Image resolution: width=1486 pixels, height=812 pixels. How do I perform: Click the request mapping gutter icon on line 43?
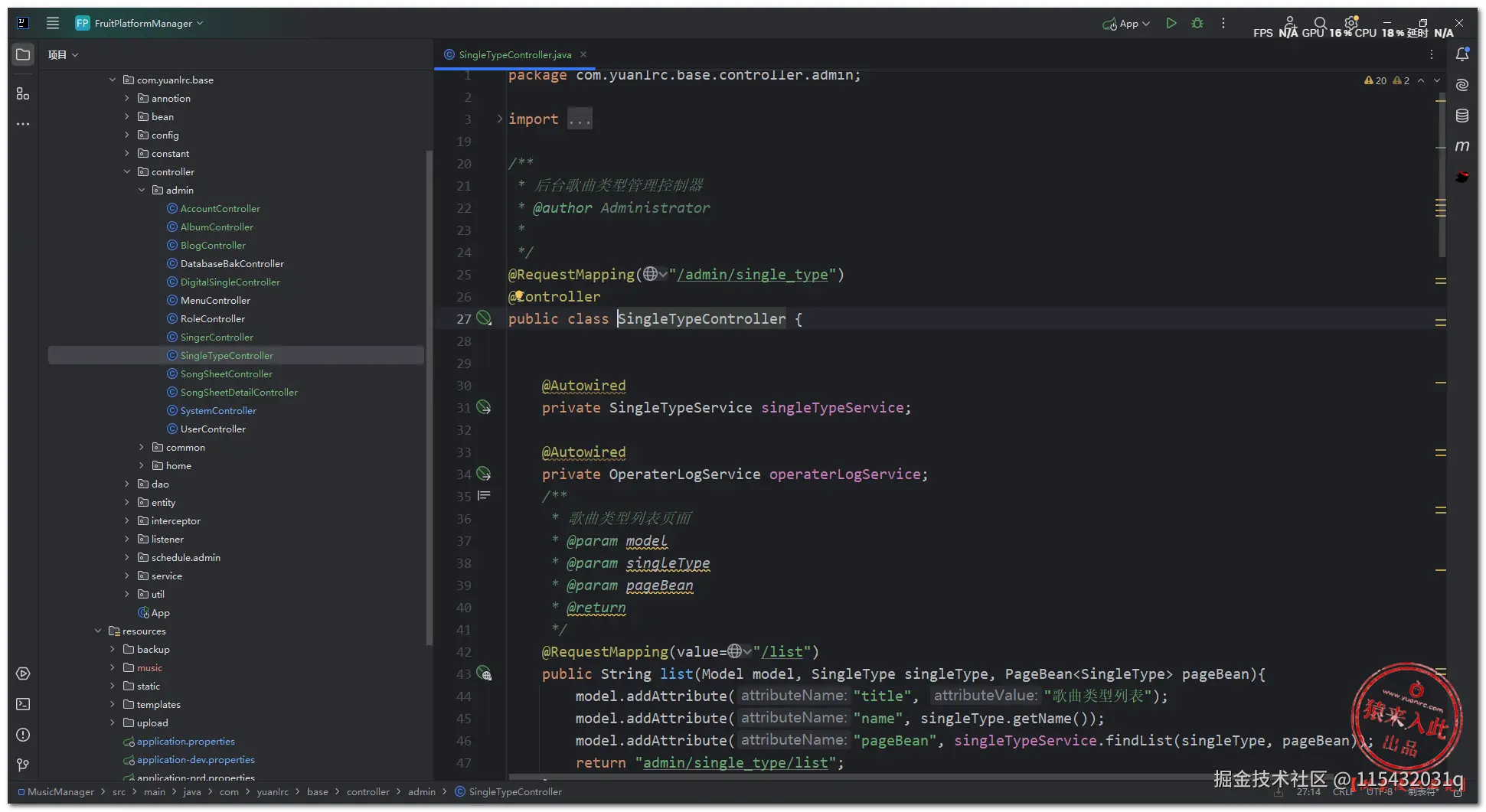click(x=484, y=673)
